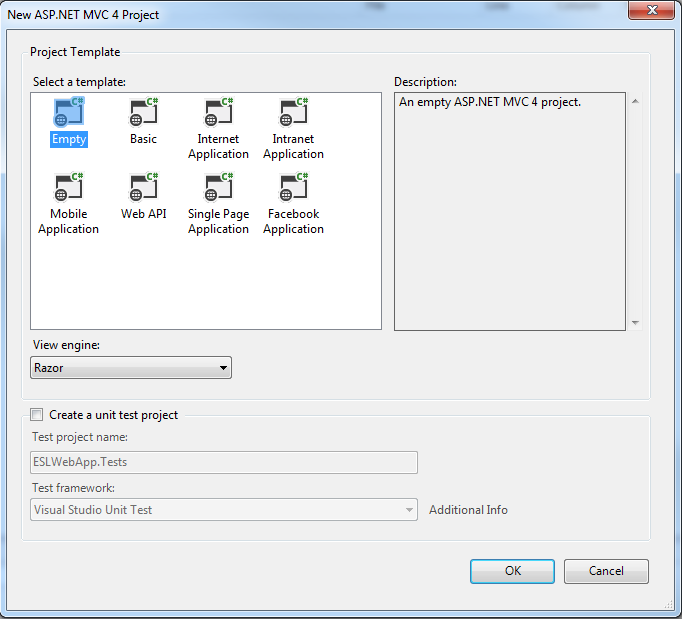Viewport: 682px width, 619px height.
Task: Click 'An empty ASP.NET MVC 4 project.' description text
Action: 490,102
